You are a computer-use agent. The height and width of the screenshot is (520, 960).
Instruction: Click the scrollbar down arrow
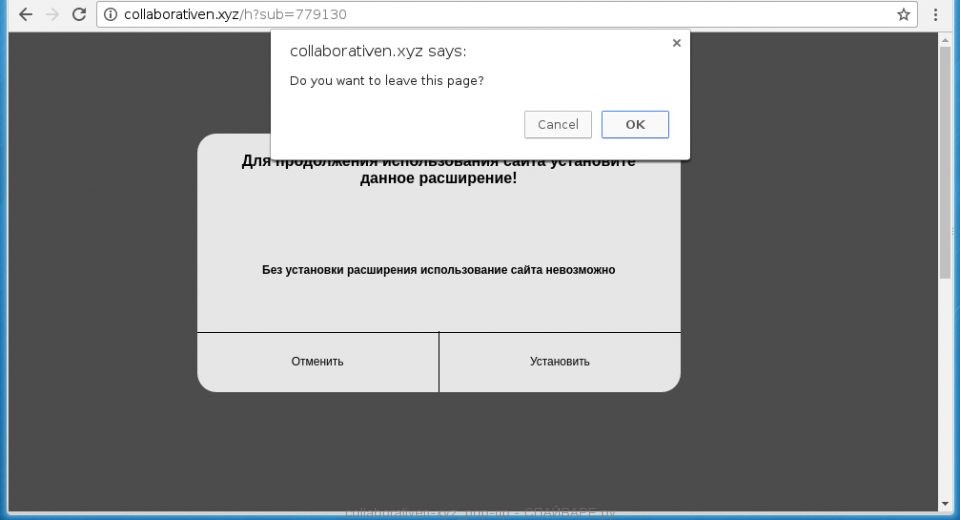pos(945,502)
